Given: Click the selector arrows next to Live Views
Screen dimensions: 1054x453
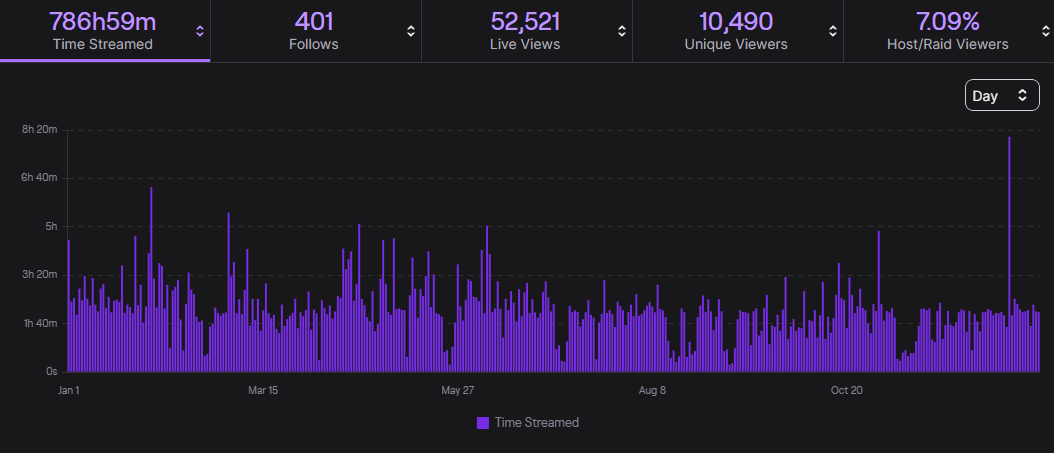Looking at the screenshot, I should point(622,31).
